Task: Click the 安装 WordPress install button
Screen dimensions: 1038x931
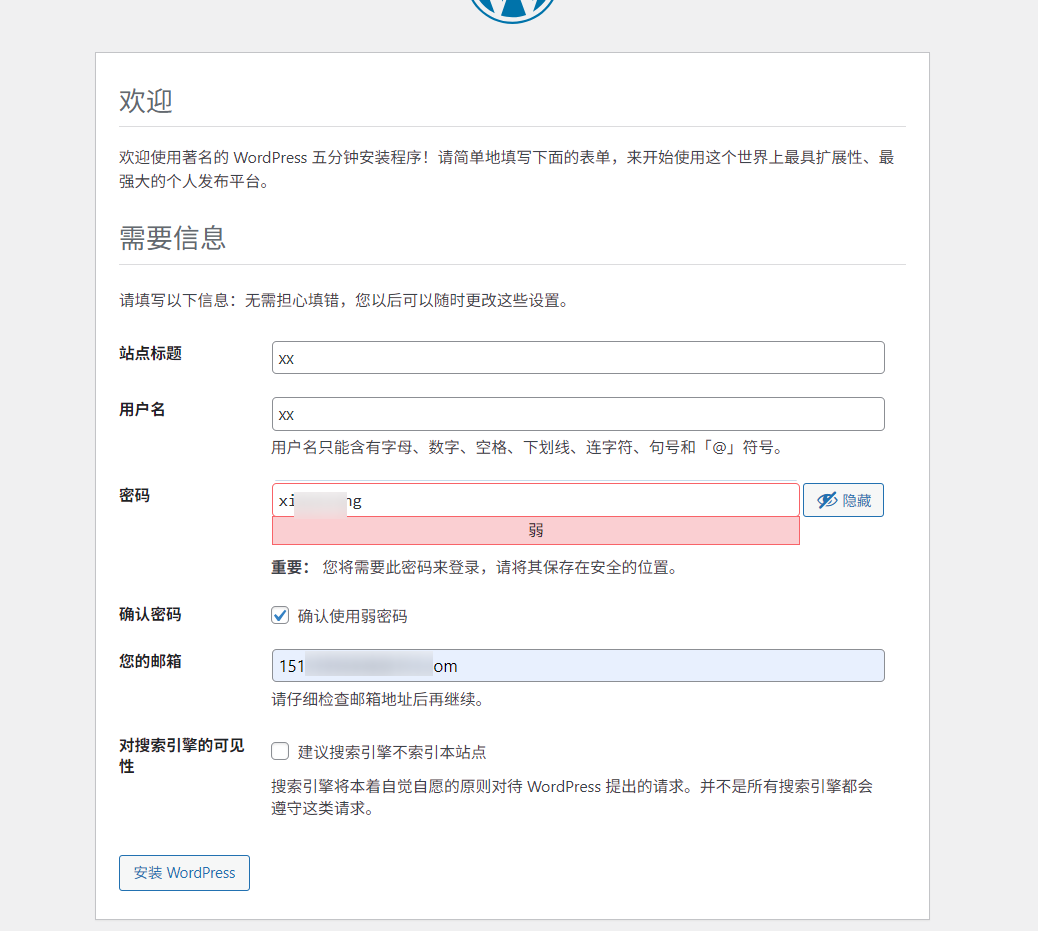Action: [x=184, y=873]
